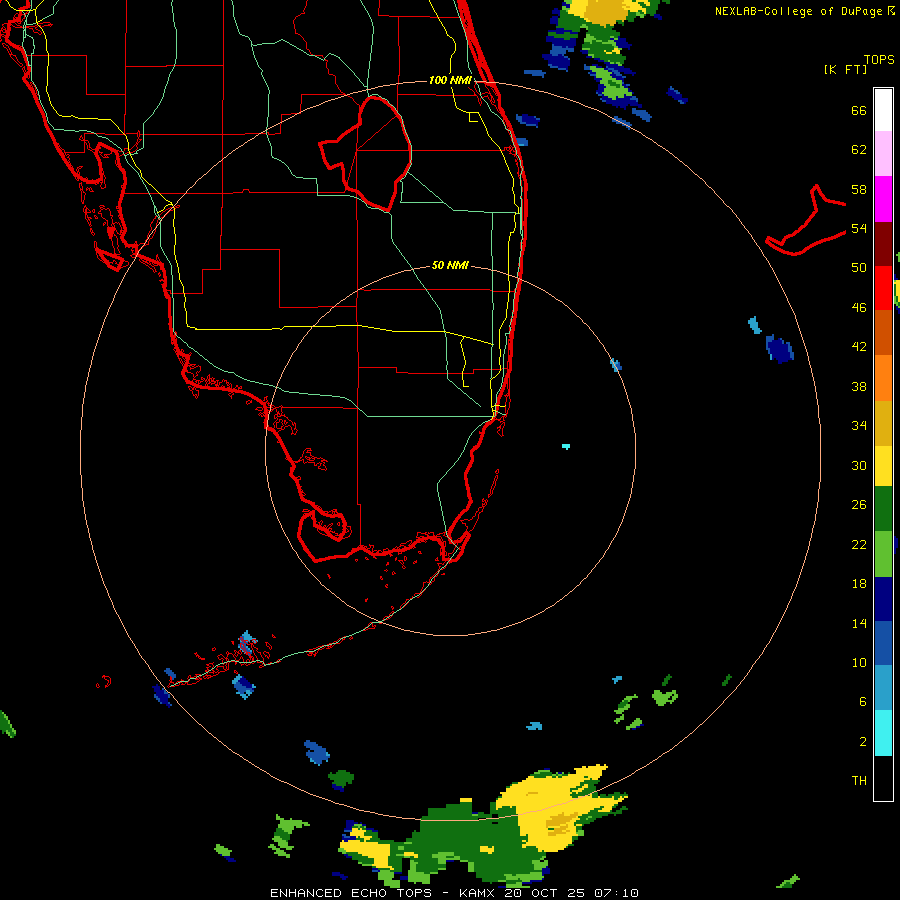Select the '58' scale value
The height and width of the screenshot is (900, 900).
coord(859,189)
